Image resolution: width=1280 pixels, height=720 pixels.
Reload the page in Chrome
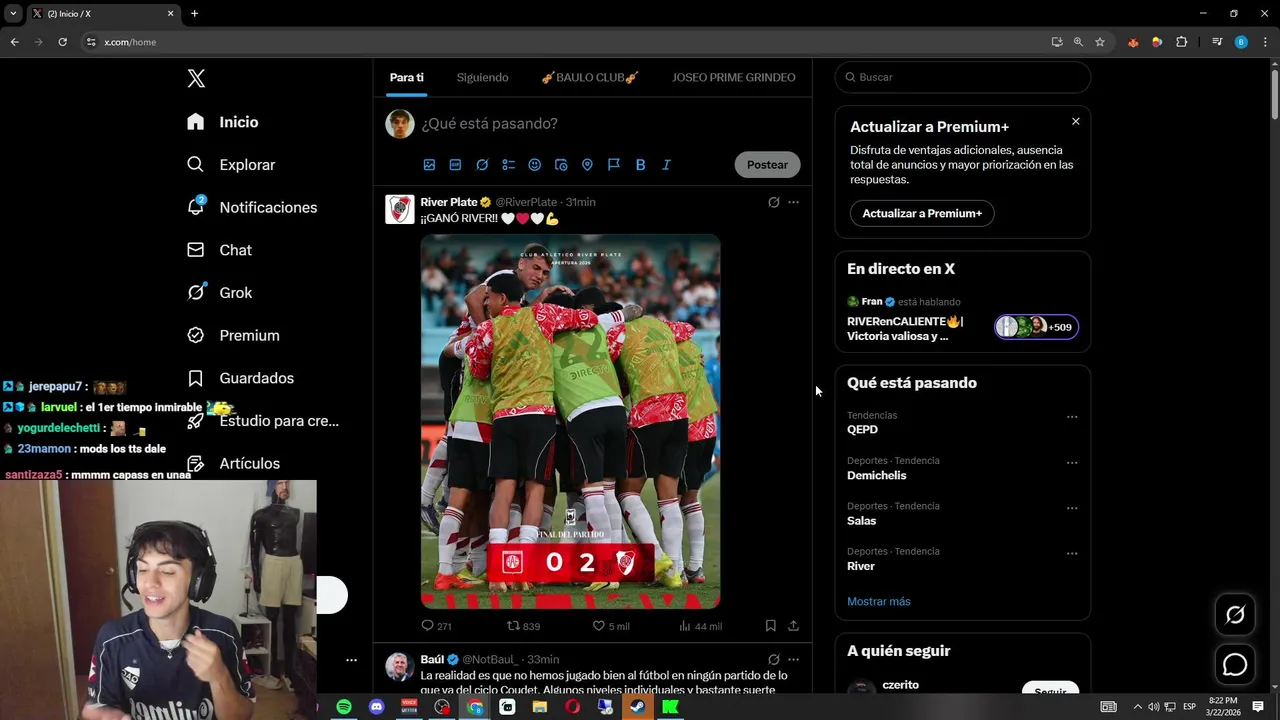coord(62,42)
